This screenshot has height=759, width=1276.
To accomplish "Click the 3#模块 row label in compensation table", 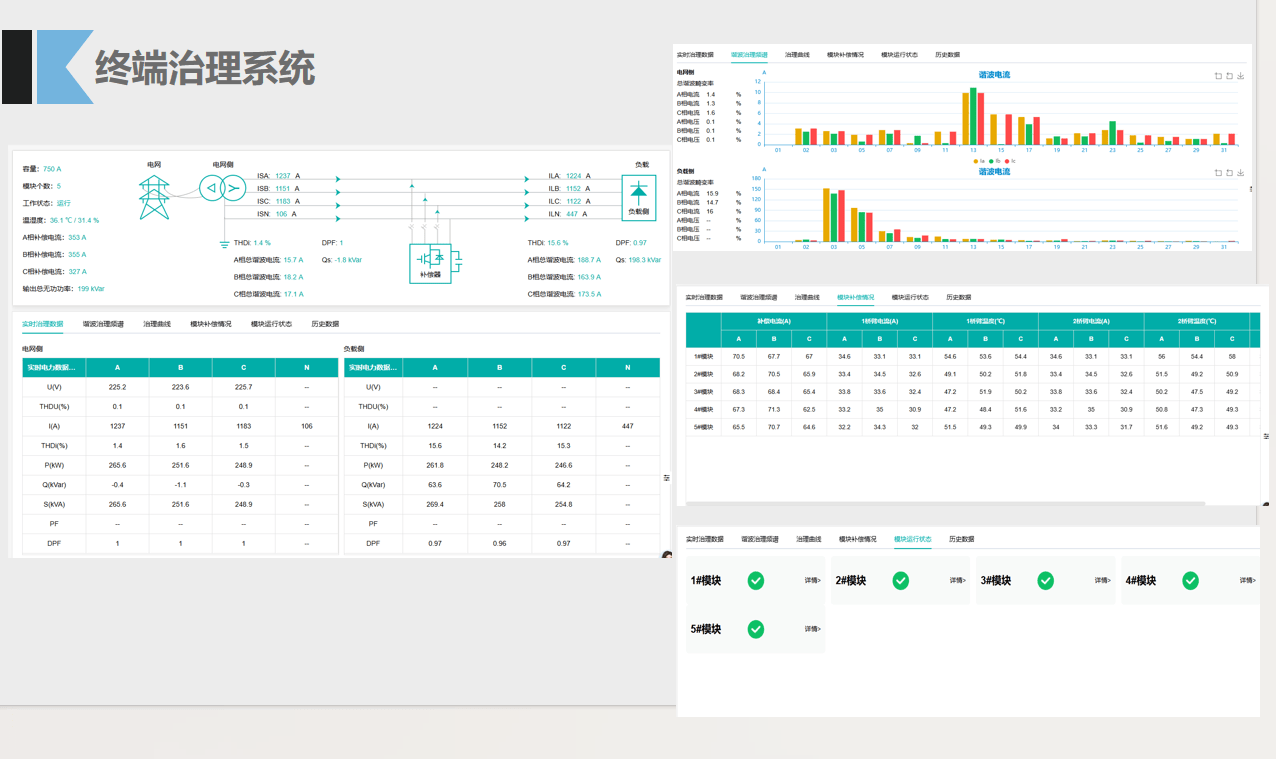I will tap(704, 391).
